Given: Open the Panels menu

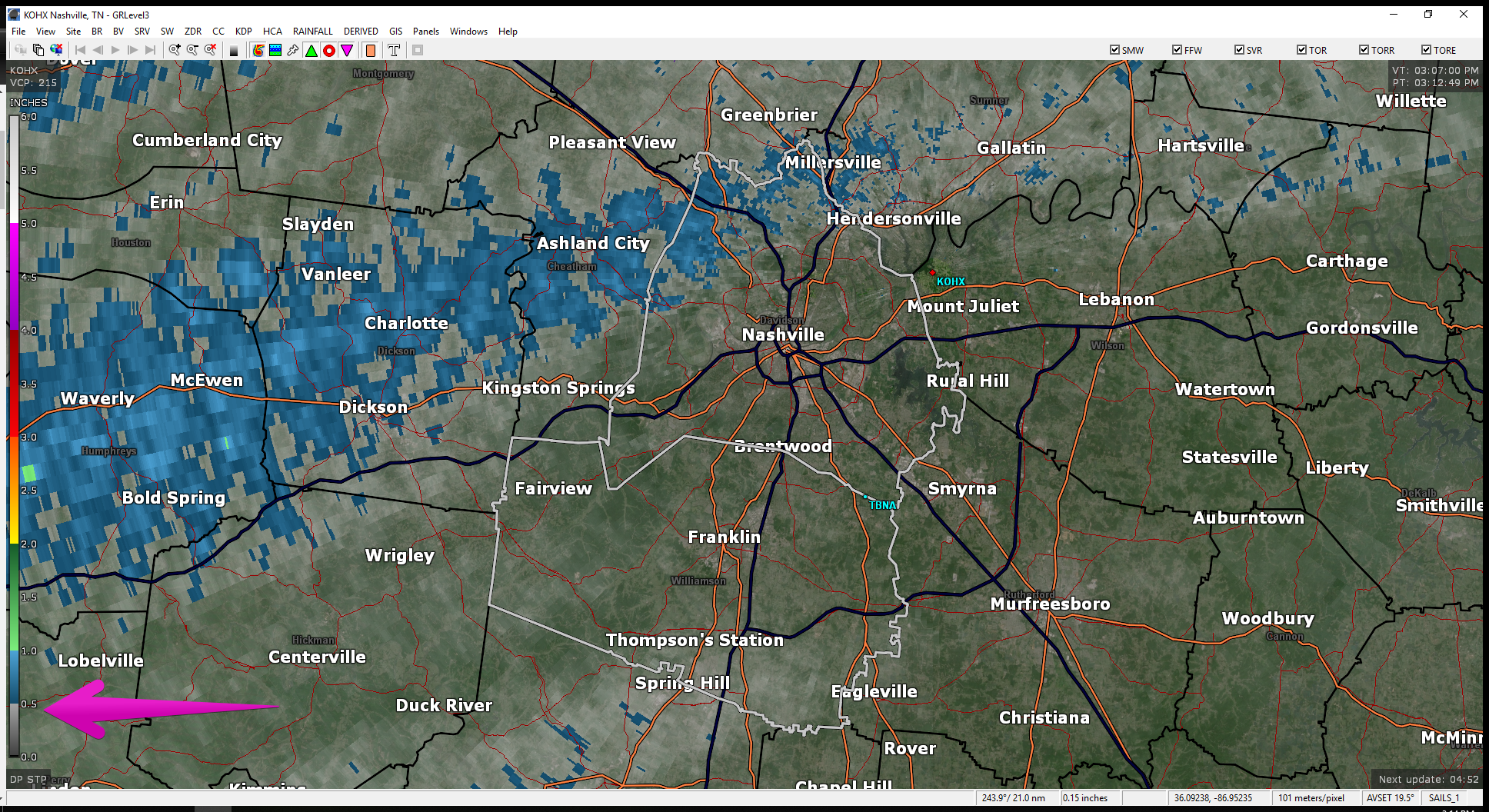Looking at the screenshot, I should pyautogui.click(x=426, y=32).
